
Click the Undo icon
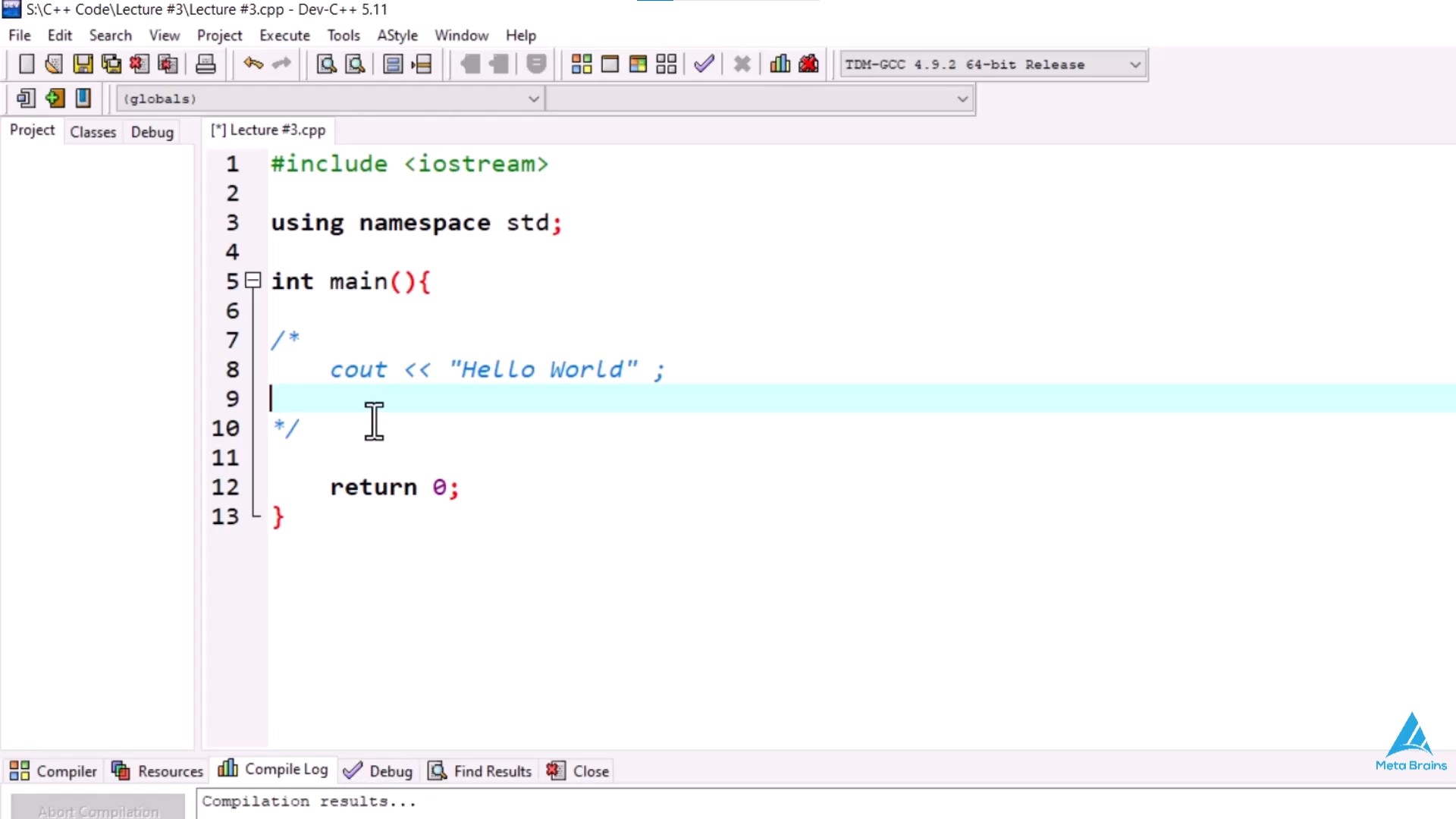(x=252, y=64)
